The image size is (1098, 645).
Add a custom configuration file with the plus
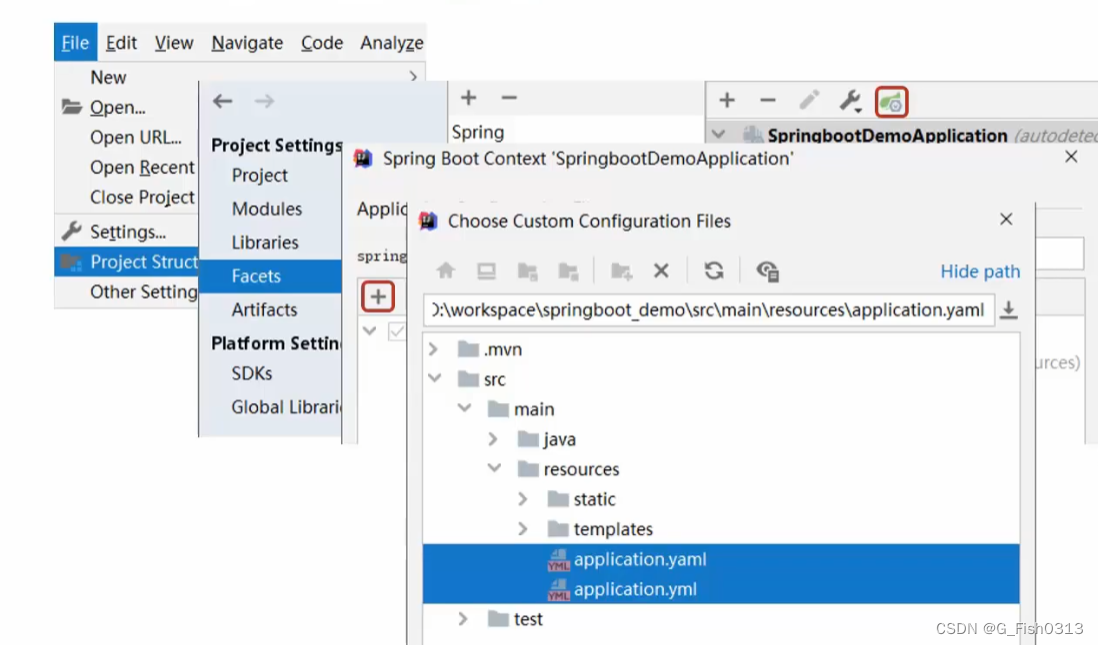coord(378,296)
